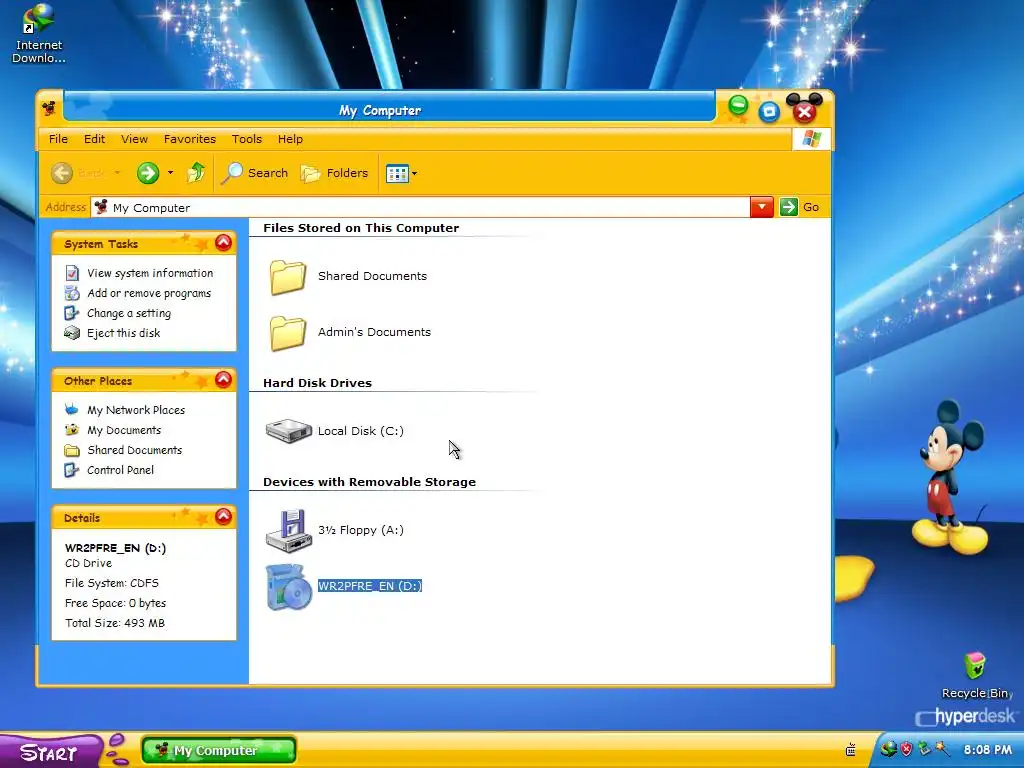Click the Address bar field
1024x768 pixels.
pos(421,207)
